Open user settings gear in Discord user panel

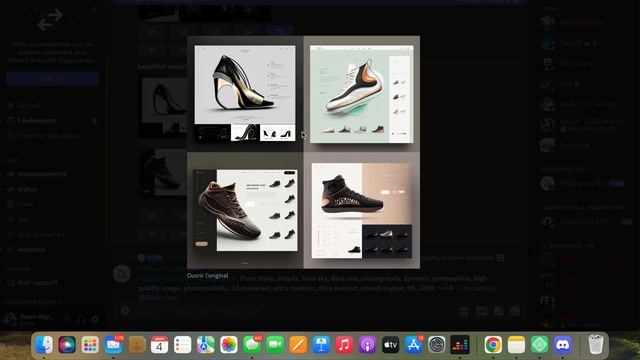95,319
